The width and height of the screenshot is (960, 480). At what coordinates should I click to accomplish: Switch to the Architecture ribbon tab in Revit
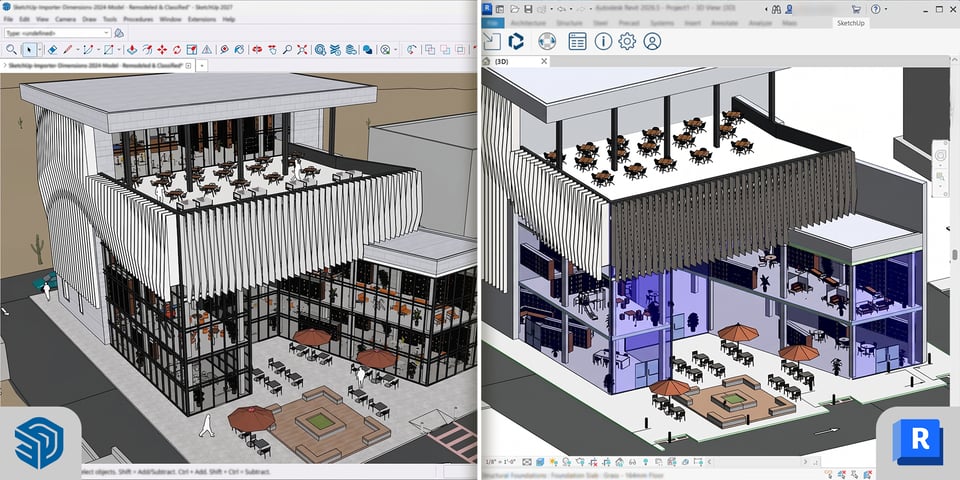(528, 23)
